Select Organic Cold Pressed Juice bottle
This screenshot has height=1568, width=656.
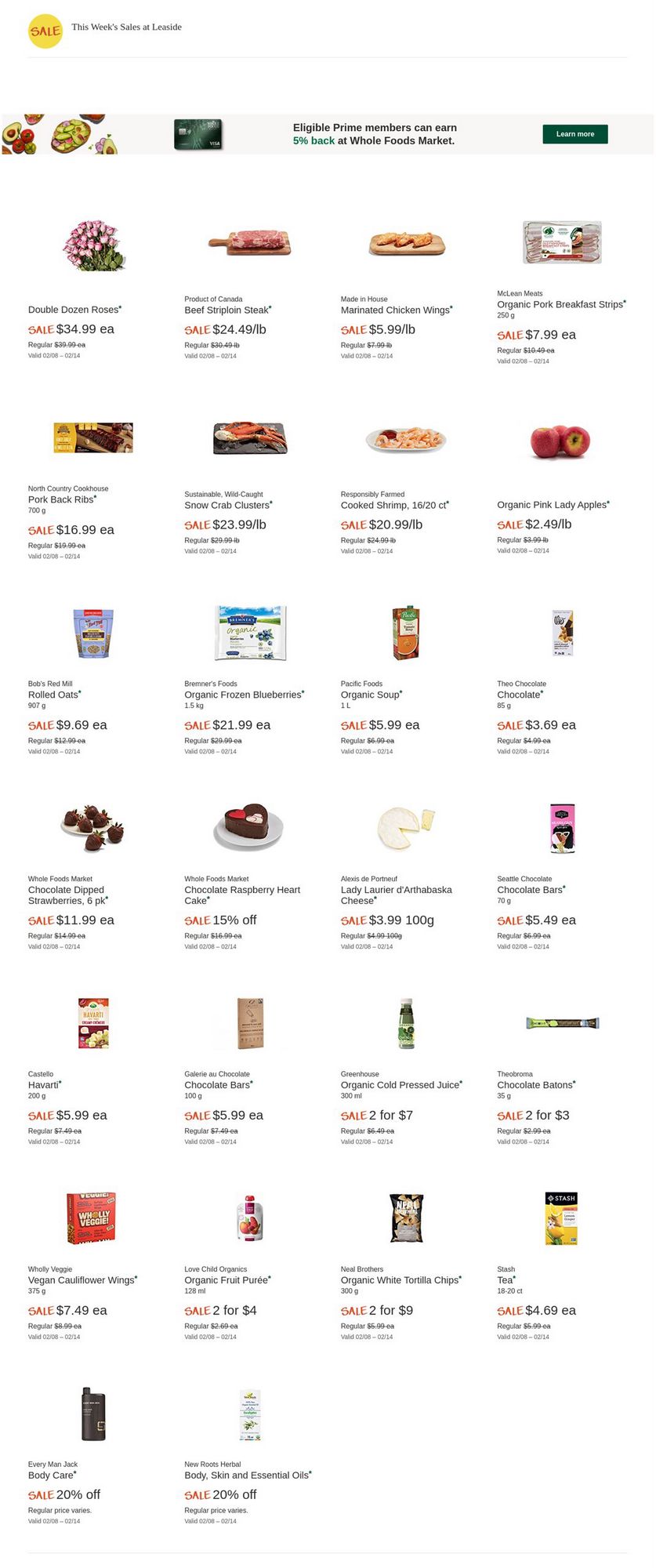(x=406, y=1023)
